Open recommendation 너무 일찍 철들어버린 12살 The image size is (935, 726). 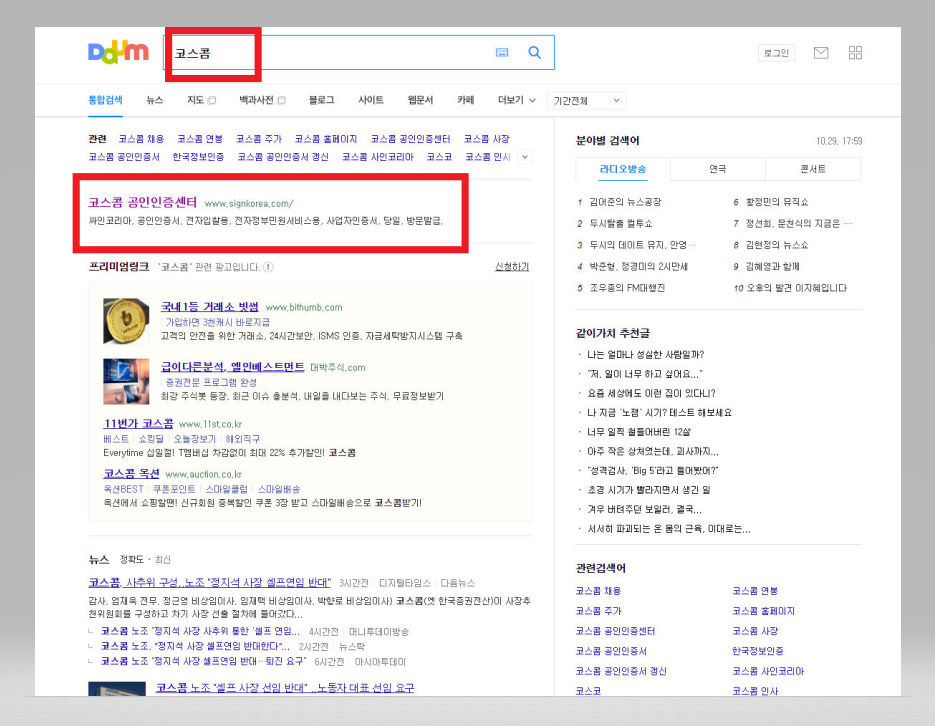pos(639,431)
